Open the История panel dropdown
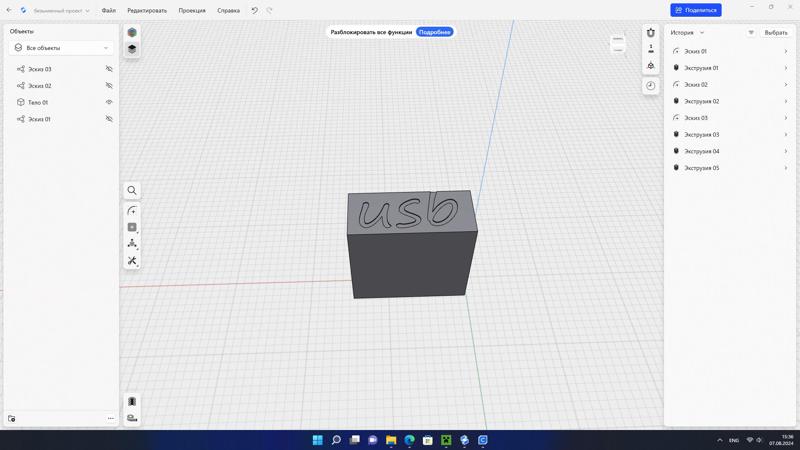 (x=687, y=33)
